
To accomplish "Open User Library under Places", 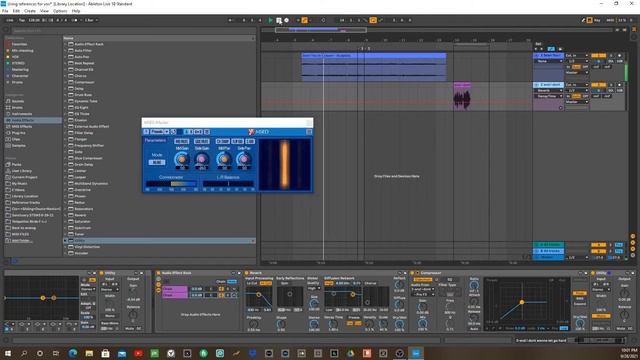I will [x=22, y=171].
